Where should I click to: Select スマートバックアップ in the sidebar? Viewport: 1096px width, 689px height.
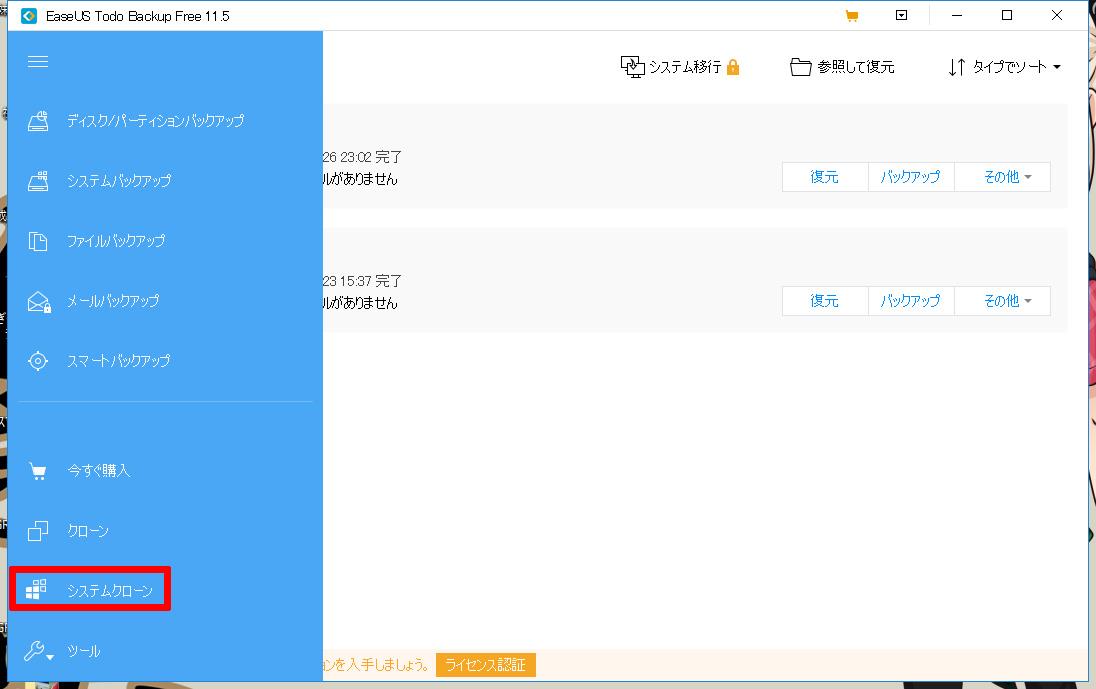(118, 361)
